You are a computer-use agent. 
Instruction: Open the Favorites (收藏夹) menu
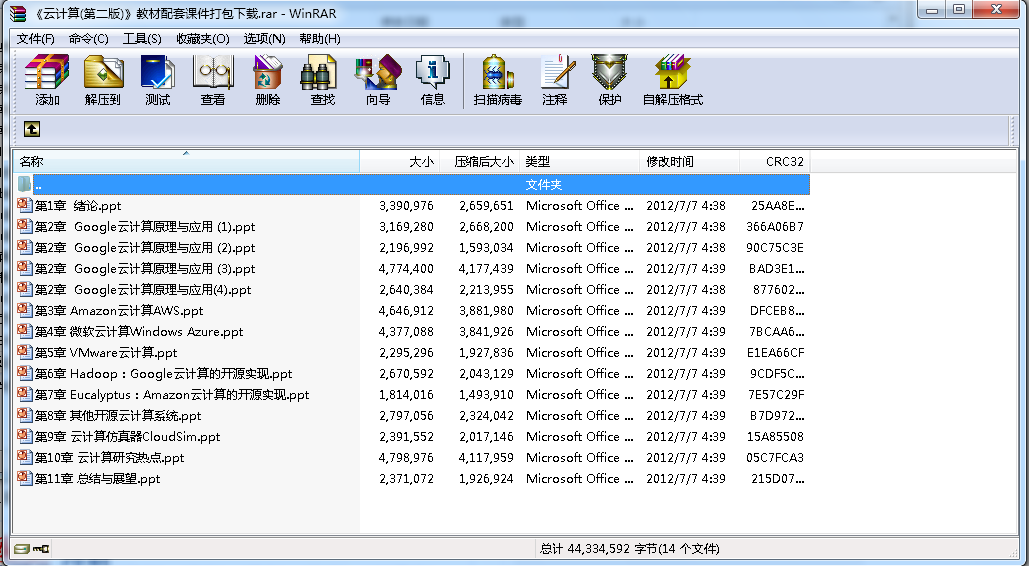tap(203, 39)
